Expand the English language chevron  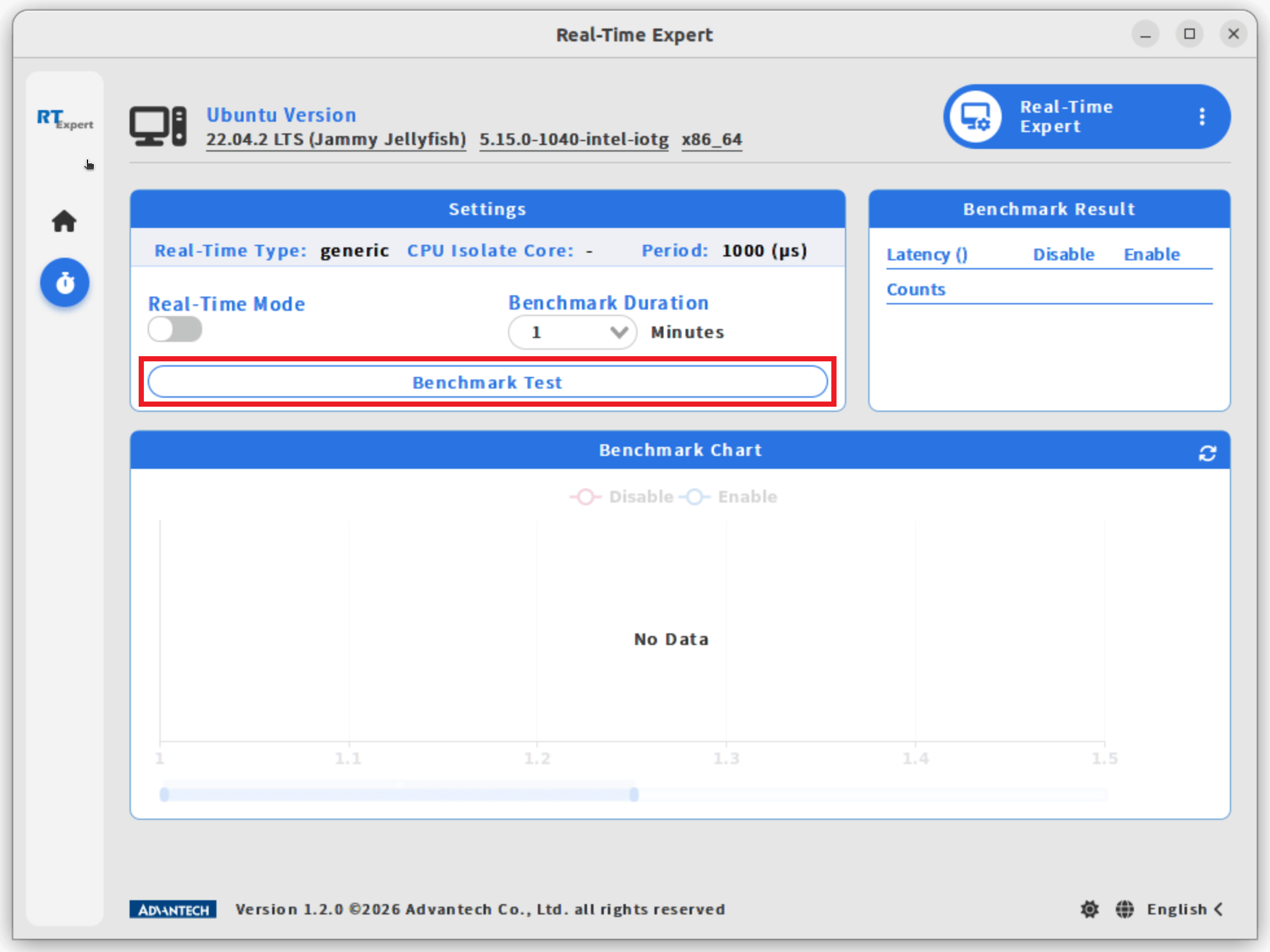(x=1218, y=909)
